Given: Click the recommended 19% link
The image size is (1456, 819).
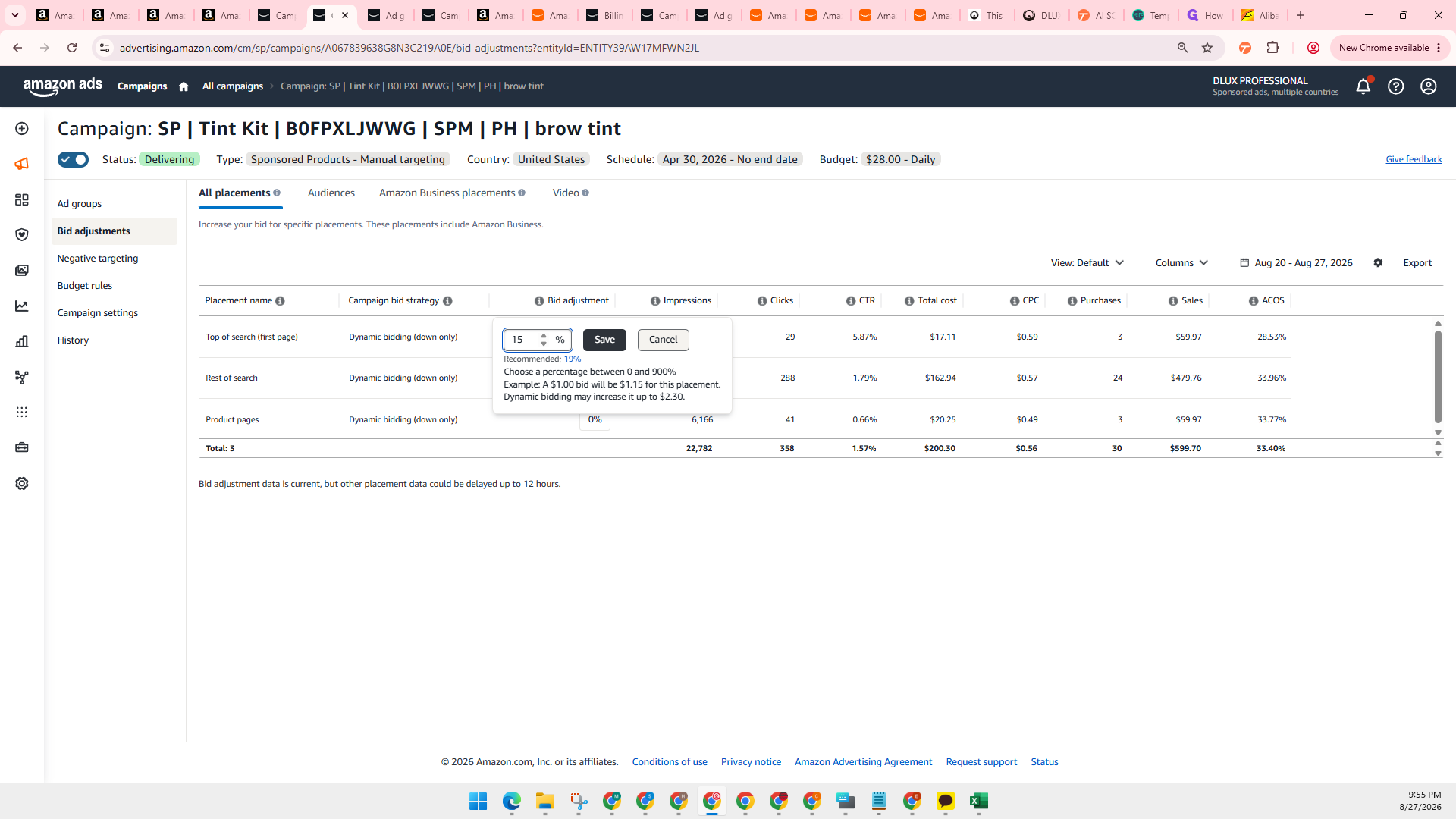Looking at the screenshot, I should [572, 359].
